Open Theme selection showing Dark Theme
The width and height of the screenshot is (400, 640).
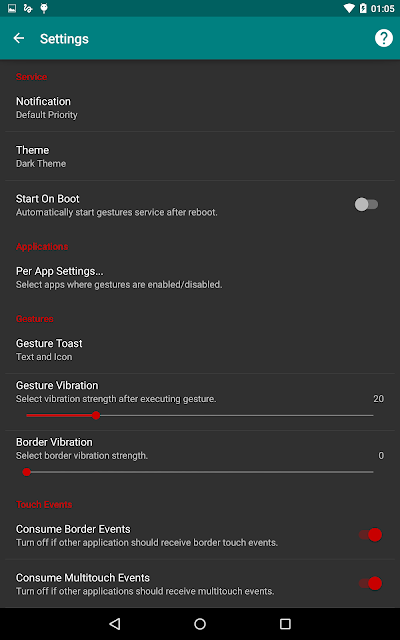pyautogui.click(x=200, y=156)
